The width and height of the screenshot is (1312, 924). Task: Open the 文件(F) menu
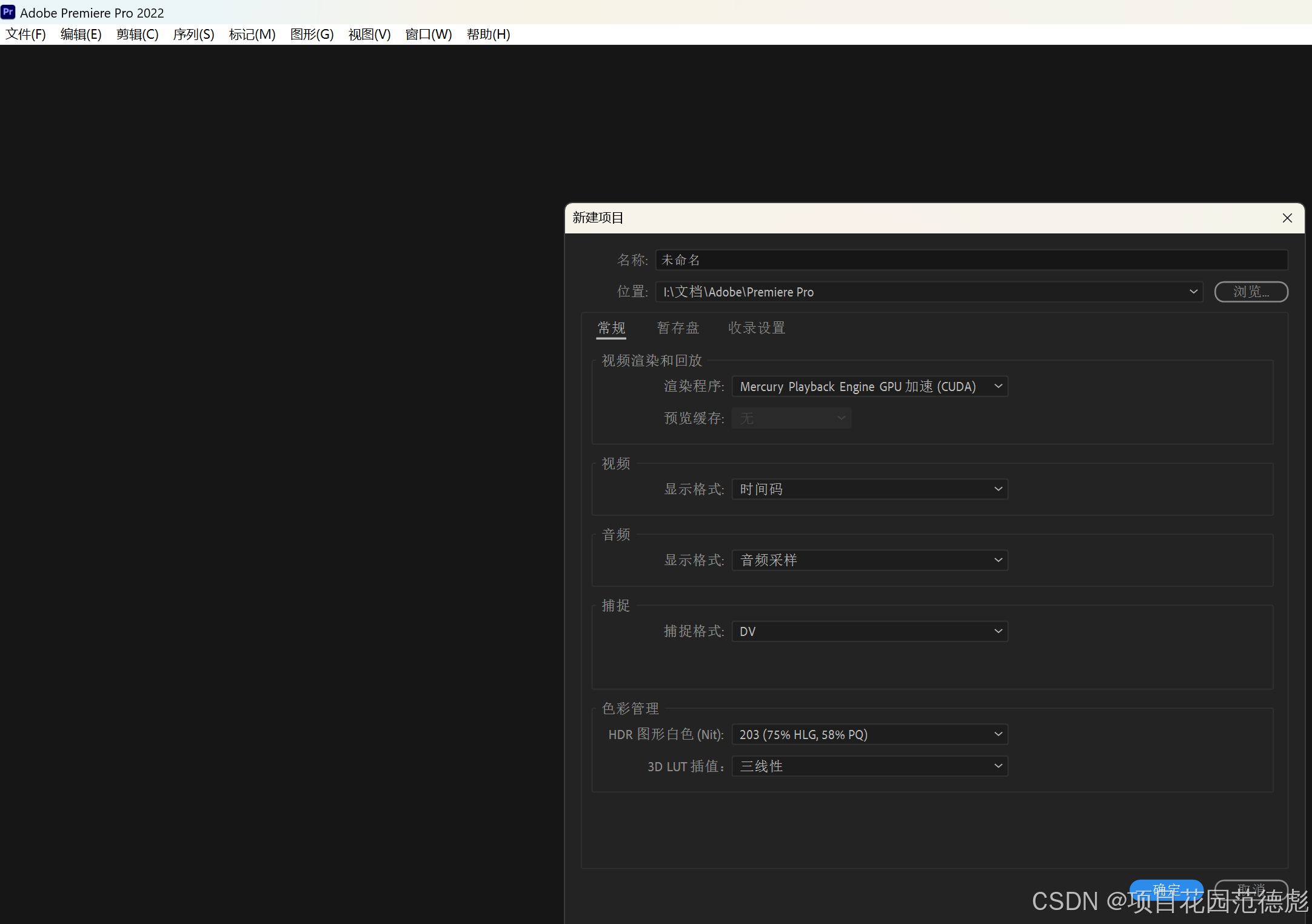25,35
